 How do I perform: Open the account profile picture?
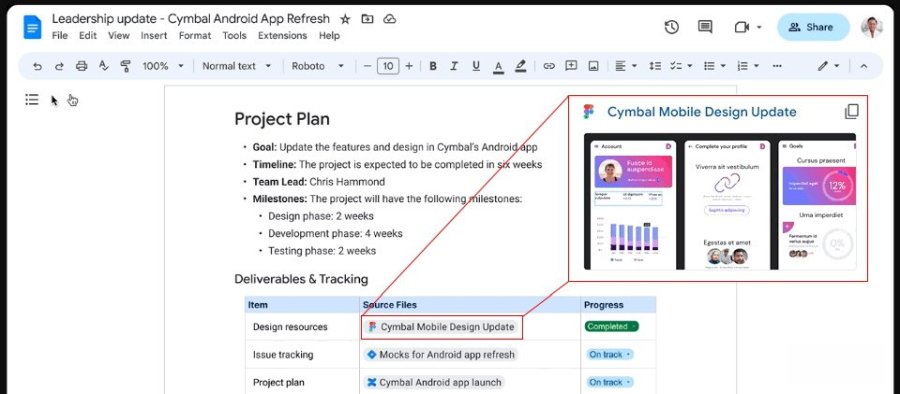click(x=871, y=27)
